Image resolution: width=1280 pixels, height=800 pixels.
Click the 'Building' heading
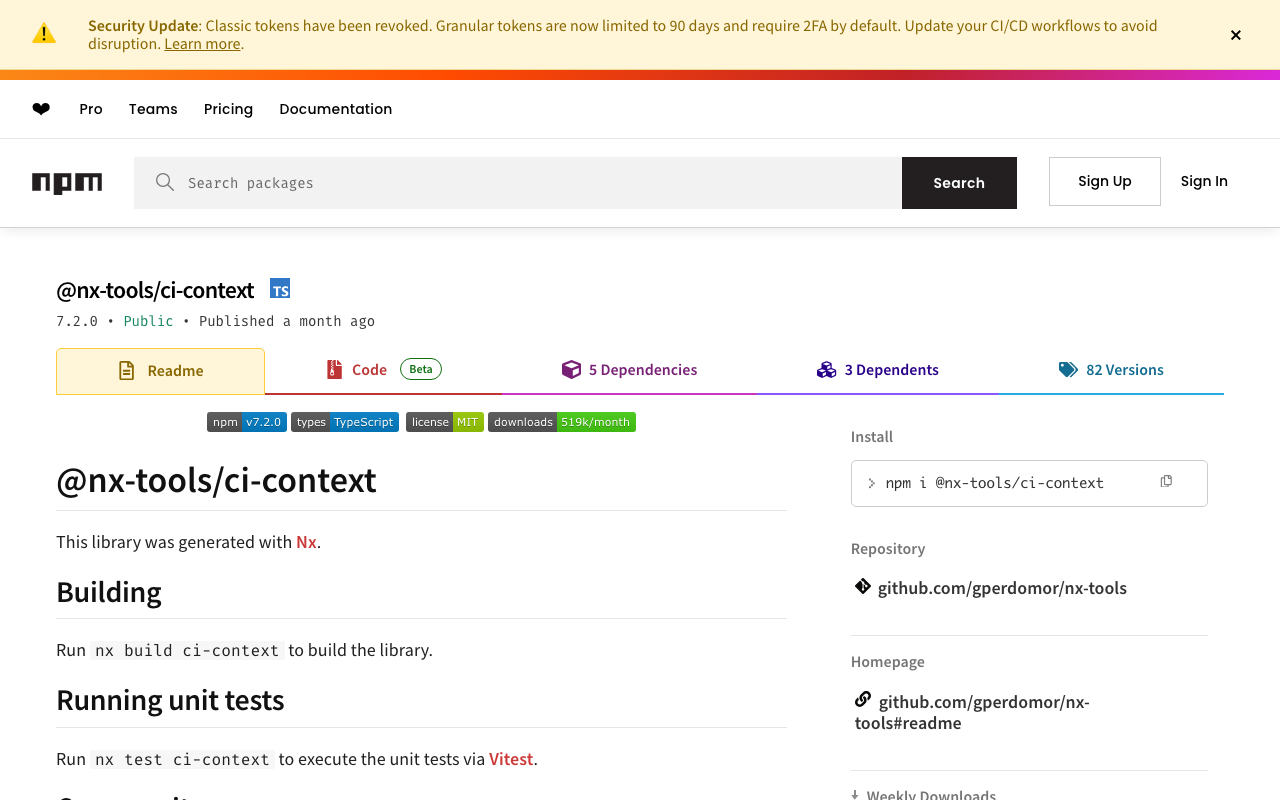pos(109,592)
